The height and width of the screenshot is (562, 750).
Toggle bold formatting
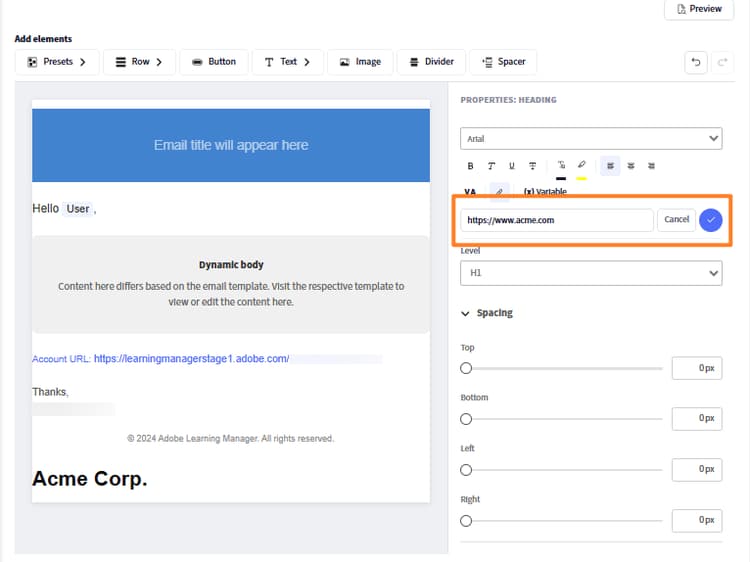click(x=470, y=166)
